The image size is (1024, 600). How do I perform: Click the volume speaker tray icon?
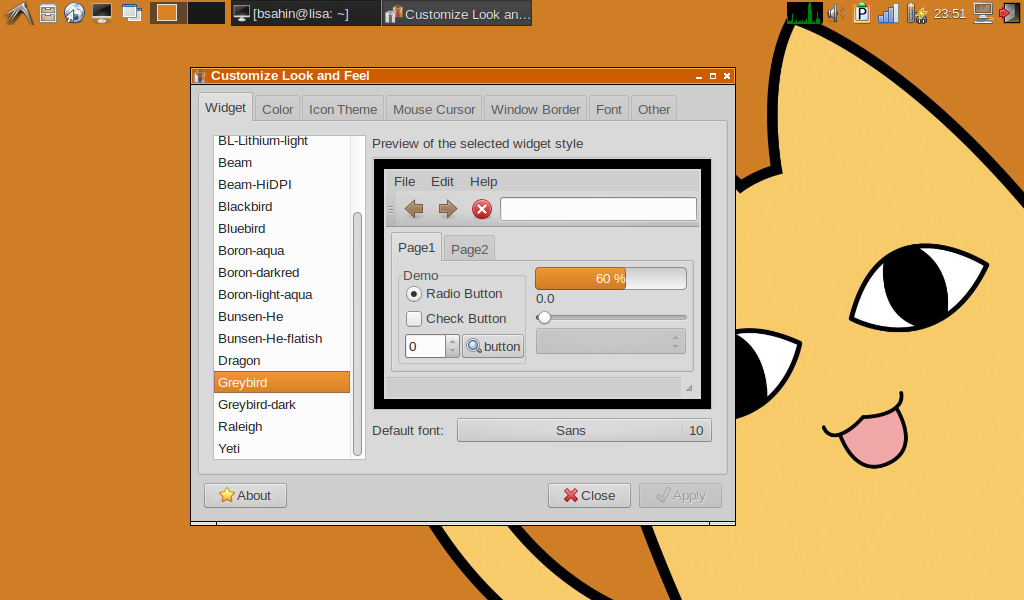(835, 13)
